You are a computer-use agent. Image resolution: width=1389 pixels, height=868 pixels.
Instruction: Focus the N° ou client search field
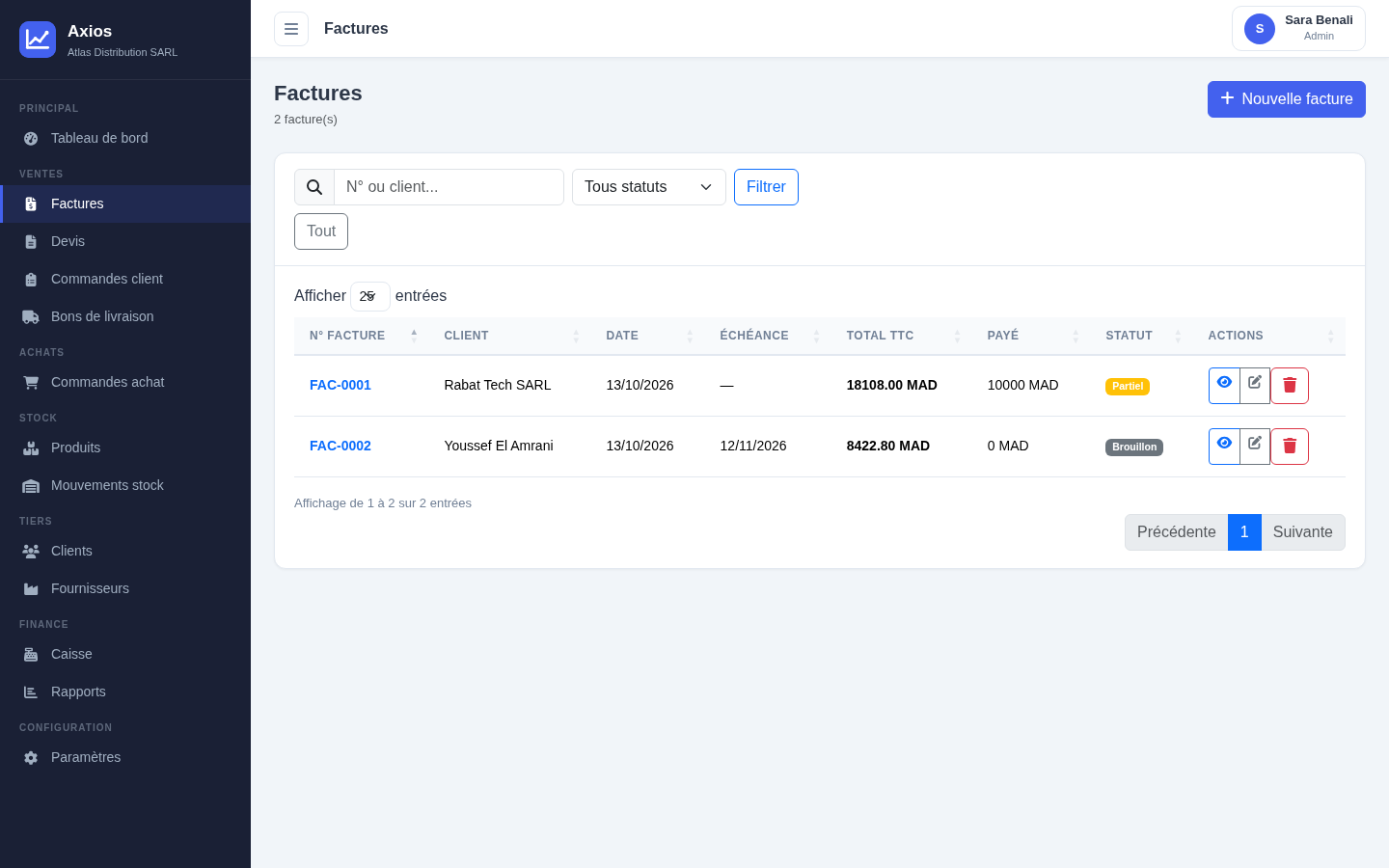449,187
